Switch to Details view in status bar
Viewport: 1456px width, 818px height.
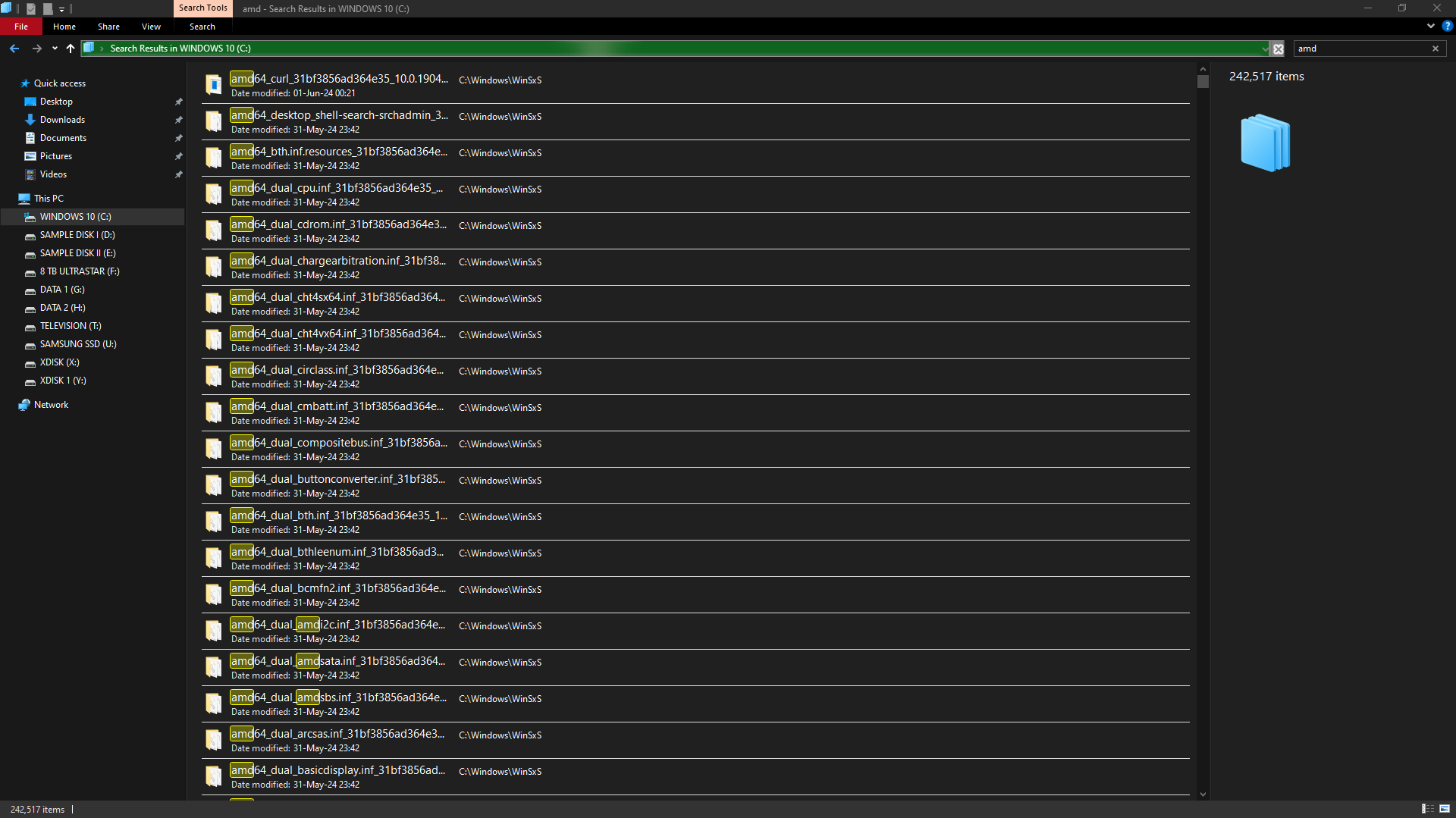pos(1427,809)
